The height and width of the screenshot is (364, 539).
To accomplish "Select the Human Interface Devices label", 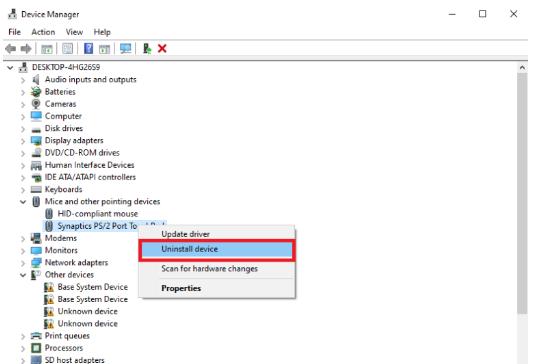I will pyautogui.click(x=90, y=165).
